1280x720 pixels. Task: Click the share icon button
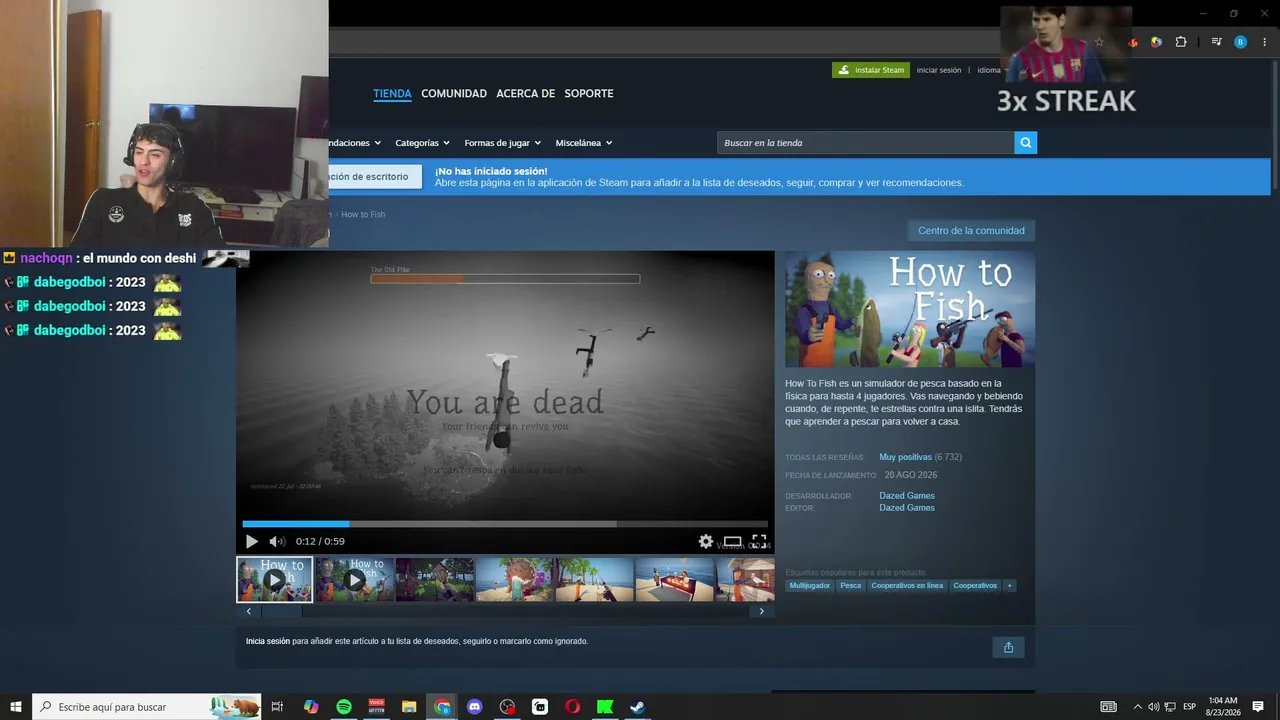coord(1008,647)
